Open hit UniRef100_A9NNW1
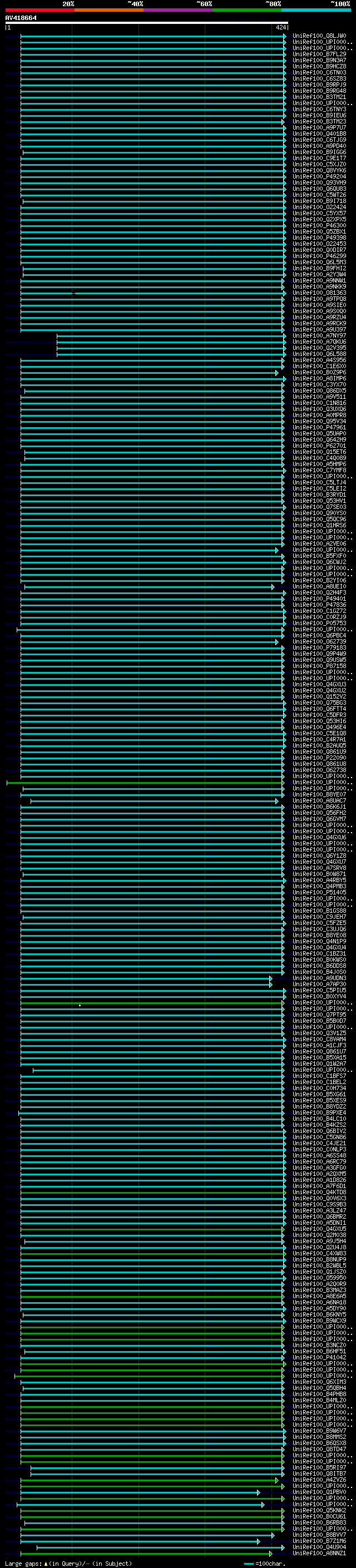 [319, 280]
